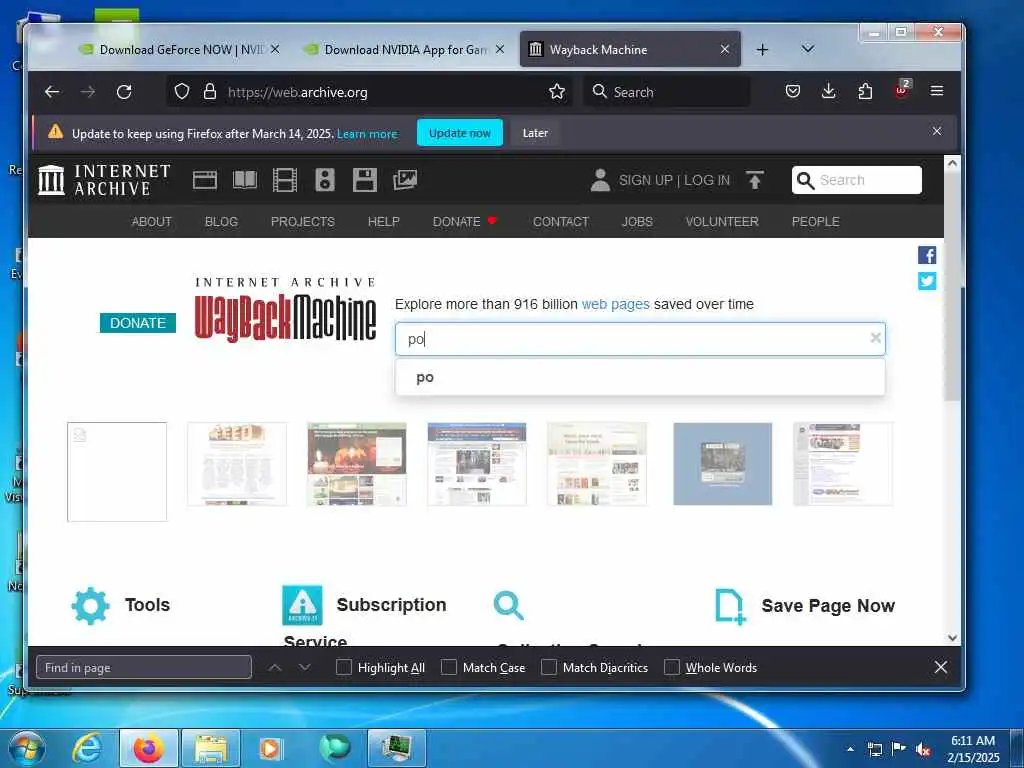Click the Save Page Now document icon
Image resolution: width=1024 pixels, height=768 pixels.
click(729, 607)
